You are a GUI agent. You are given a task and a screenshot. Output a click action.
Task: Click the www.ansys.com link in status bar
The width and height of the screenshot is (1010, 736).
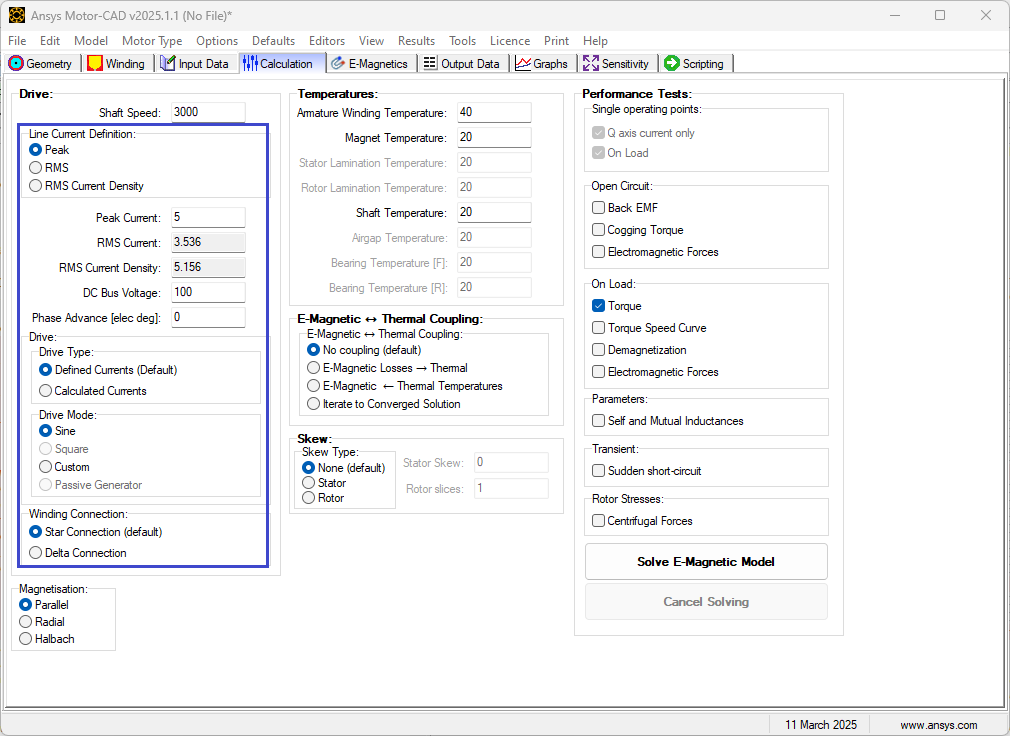tap(939, 724)
